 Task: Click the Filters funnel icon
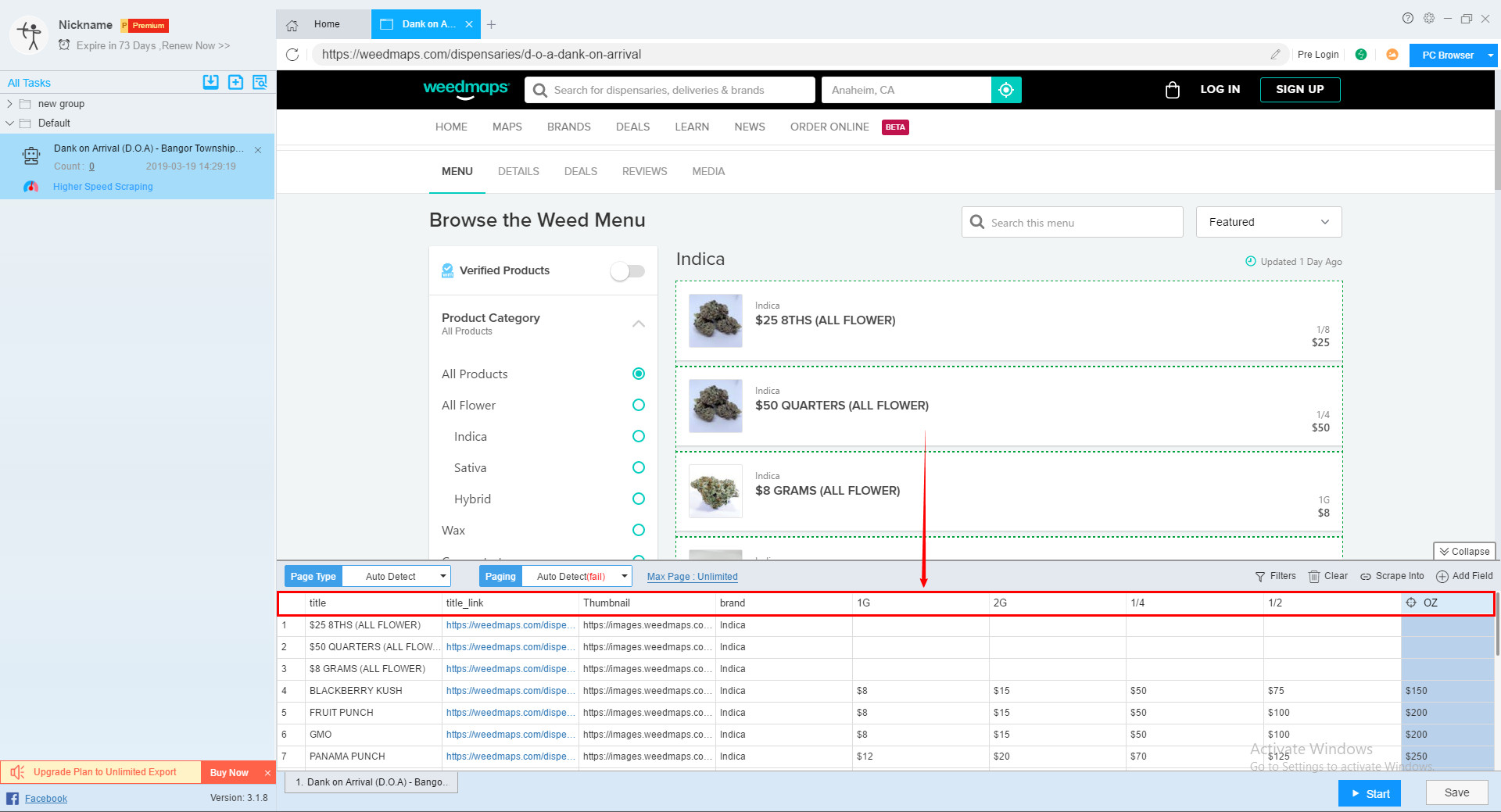tap(1260, 577)
